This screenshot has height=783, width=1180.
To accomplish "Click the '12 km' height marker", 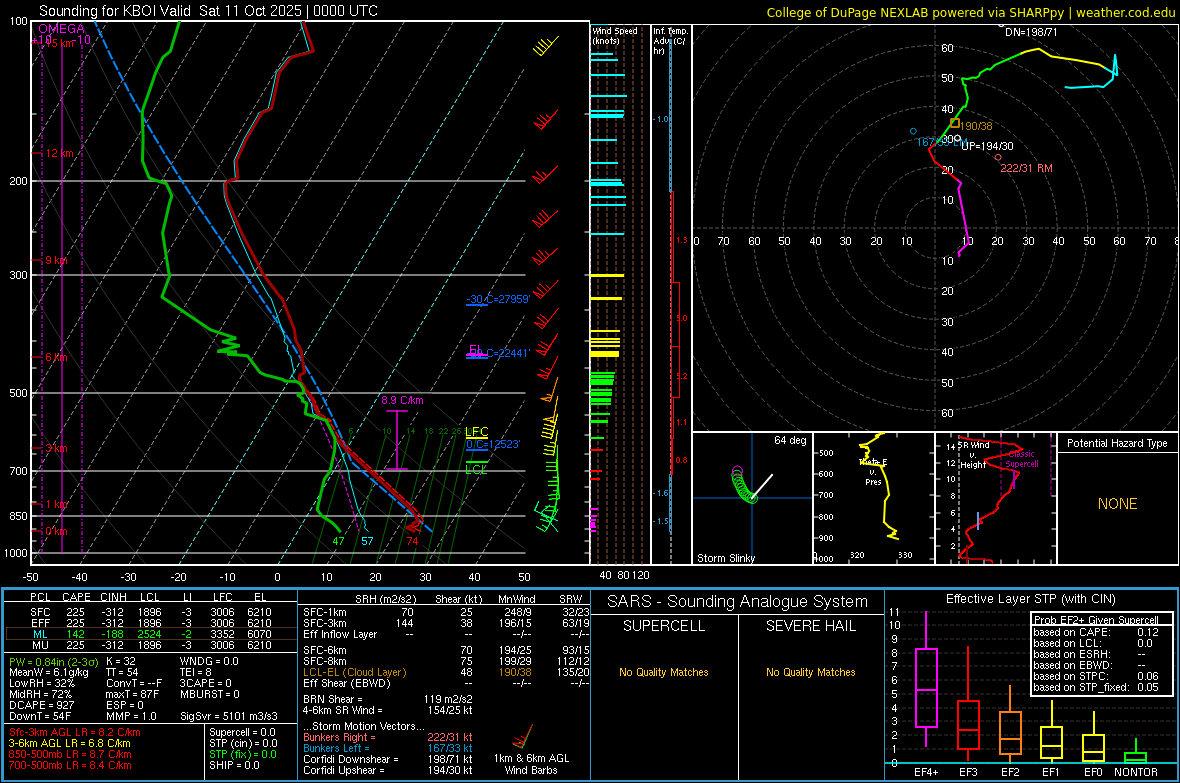I will point(59,153).
